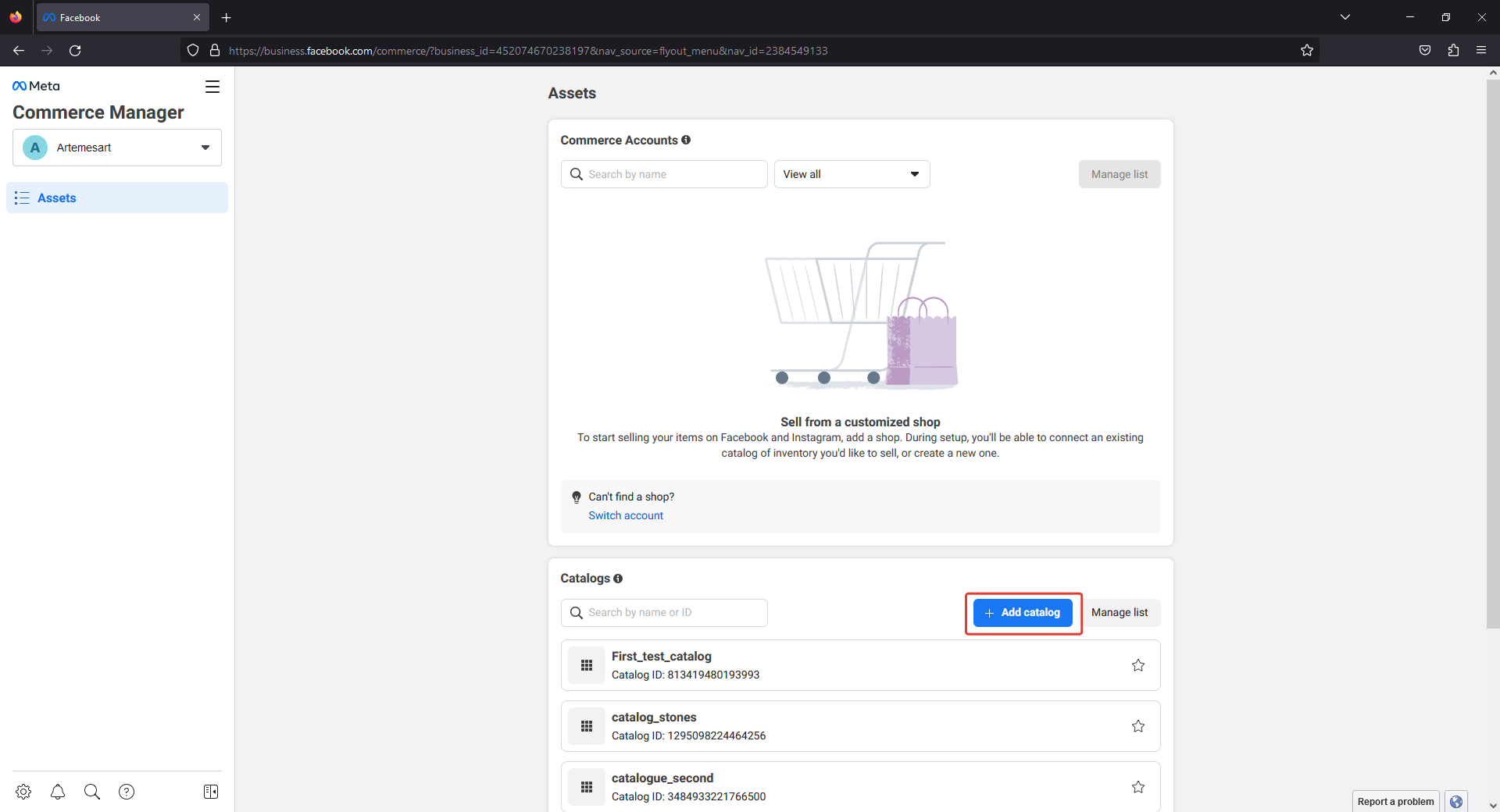List all tabs with the chevron
Image resolution: width=1500 pixels, height=812 pixels.
coord(1345,17)
